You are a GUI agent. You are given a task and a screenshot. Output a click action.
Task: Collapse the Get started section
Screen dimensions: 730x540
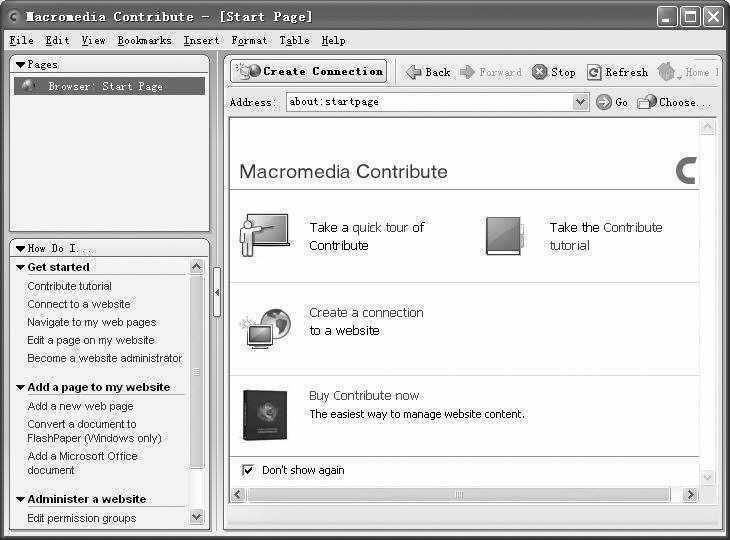[x=20, y=267]
